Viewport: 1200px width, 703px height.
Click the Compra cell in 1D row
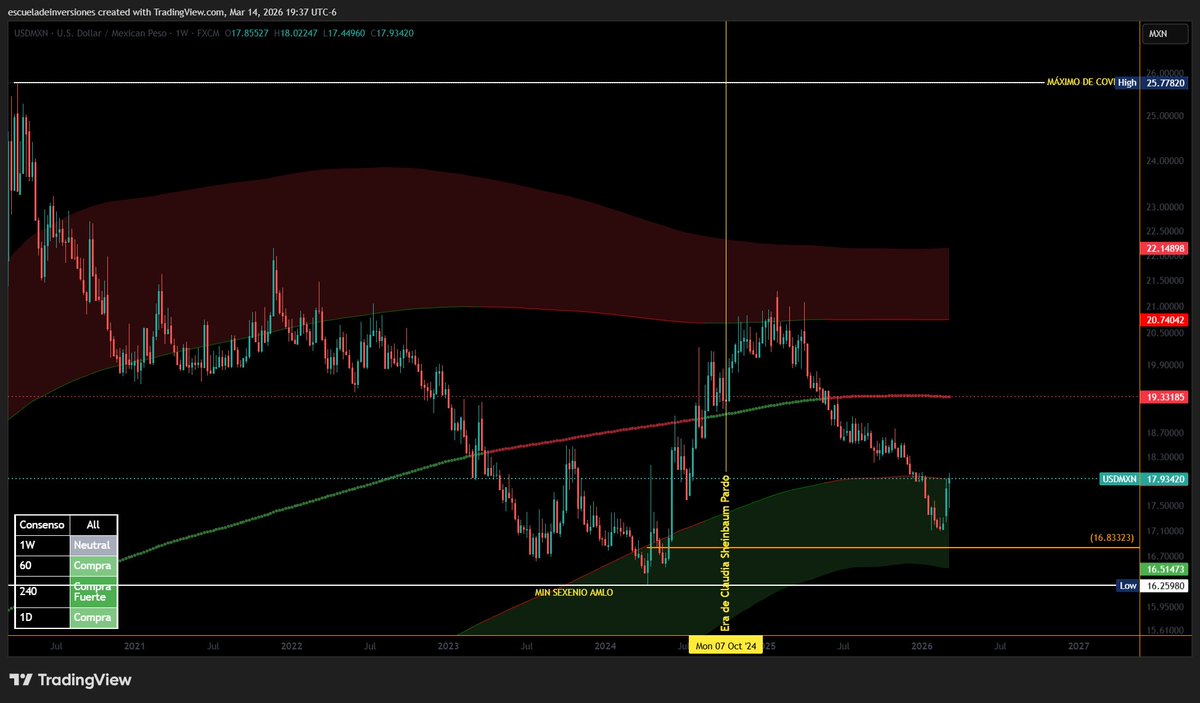tap(94, 617)
